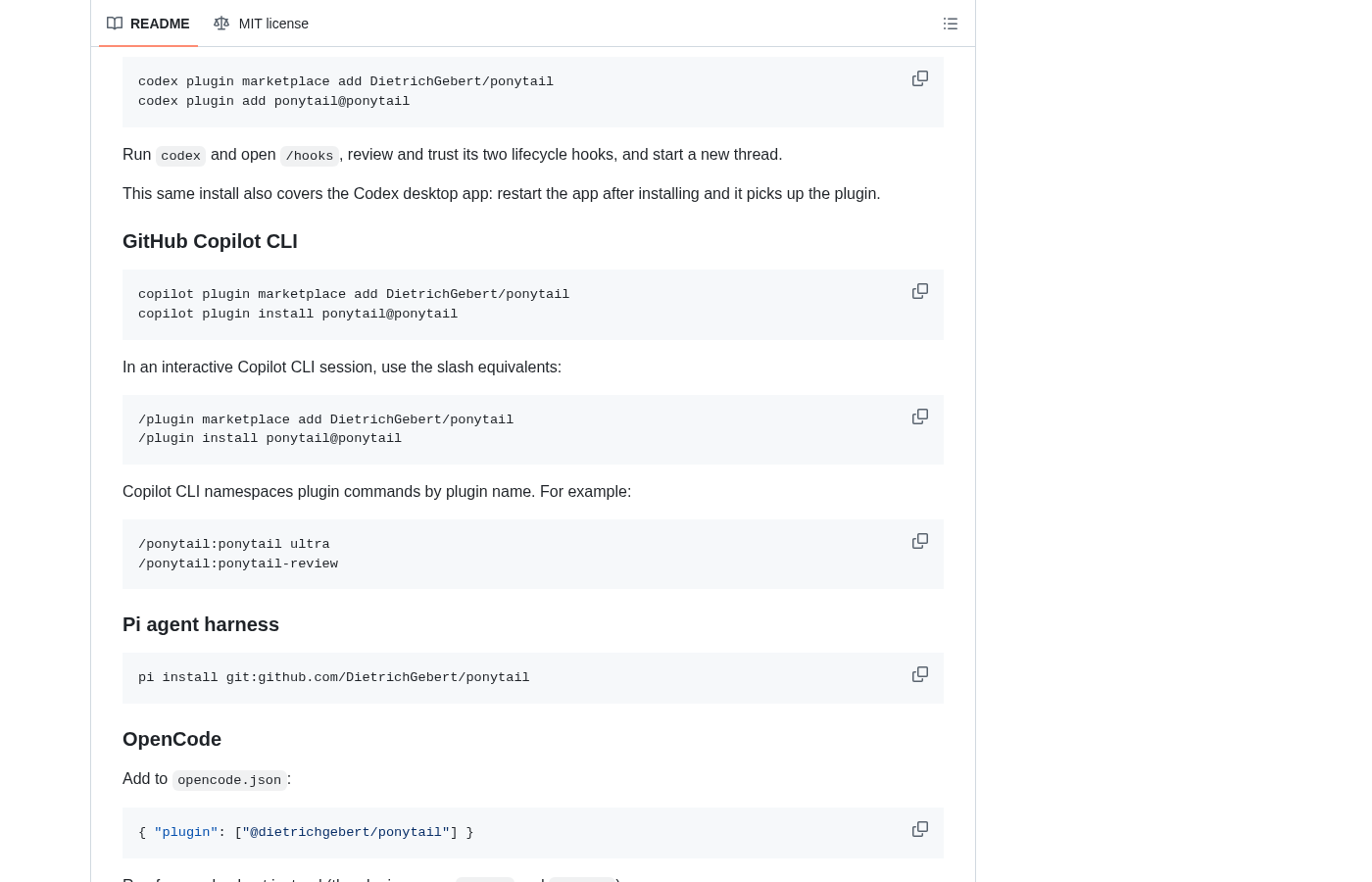
Task: Click the "plugin" key in the JSON snippet
Action: point(186,832)
